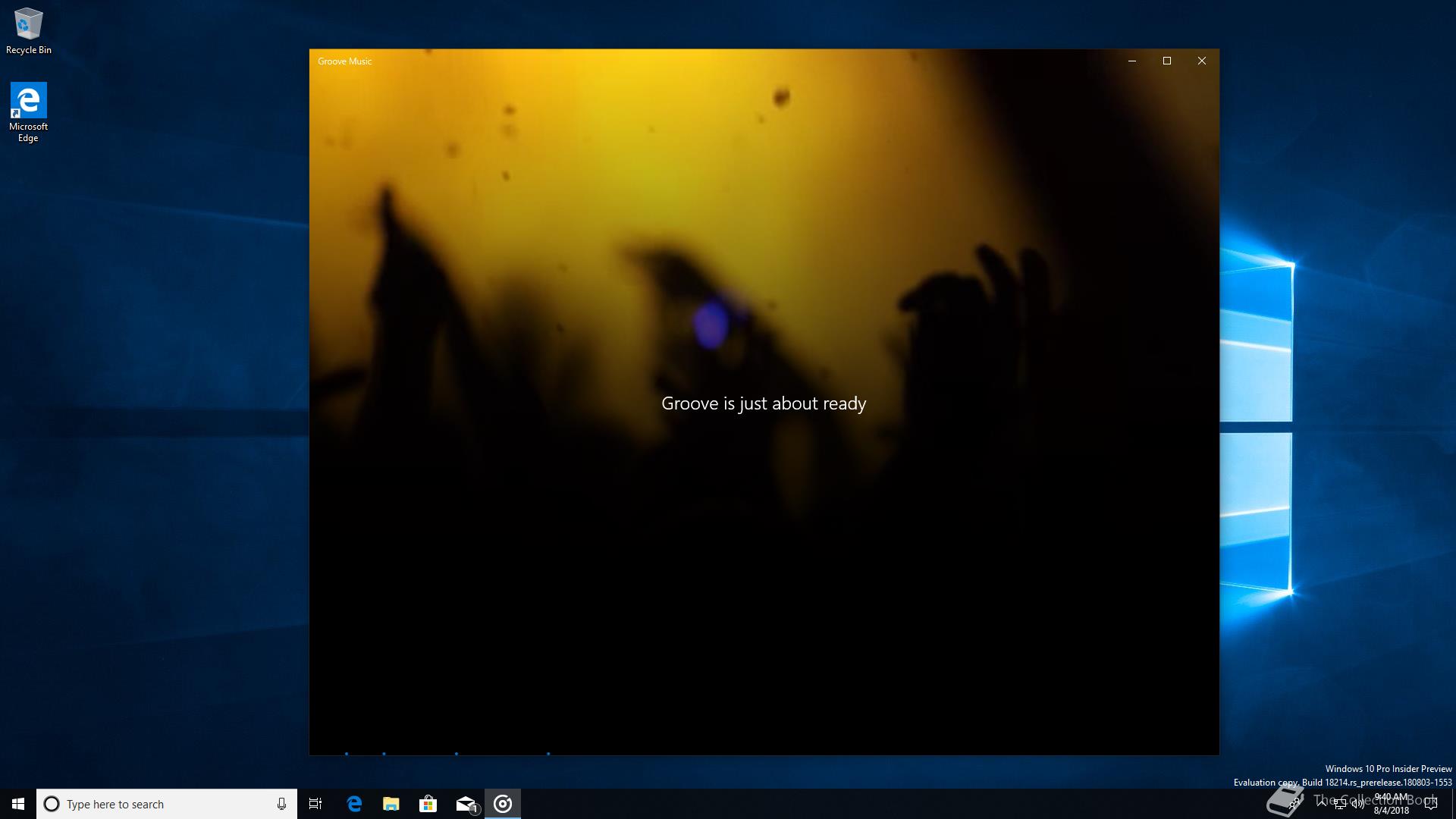This screenshot has height=819, width=1456.
Task: Minimize the Groove Music window
Action: 1132,61
